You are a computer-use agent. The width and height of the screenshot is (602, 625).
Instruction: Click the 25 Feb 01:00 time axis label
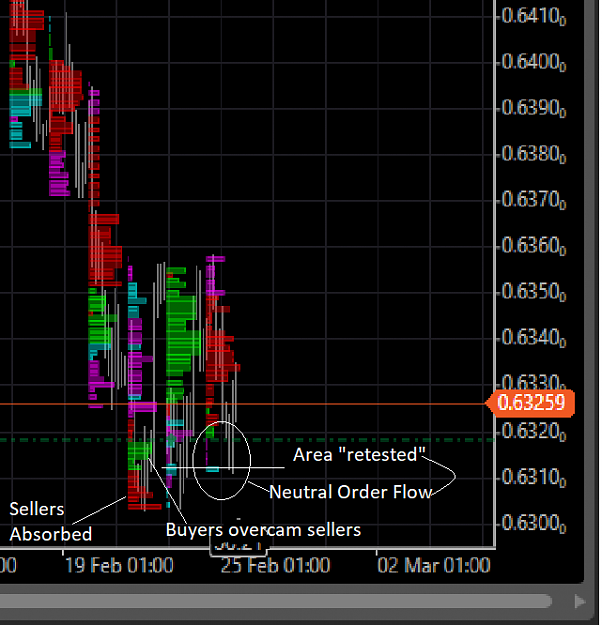tap(275, 566)
